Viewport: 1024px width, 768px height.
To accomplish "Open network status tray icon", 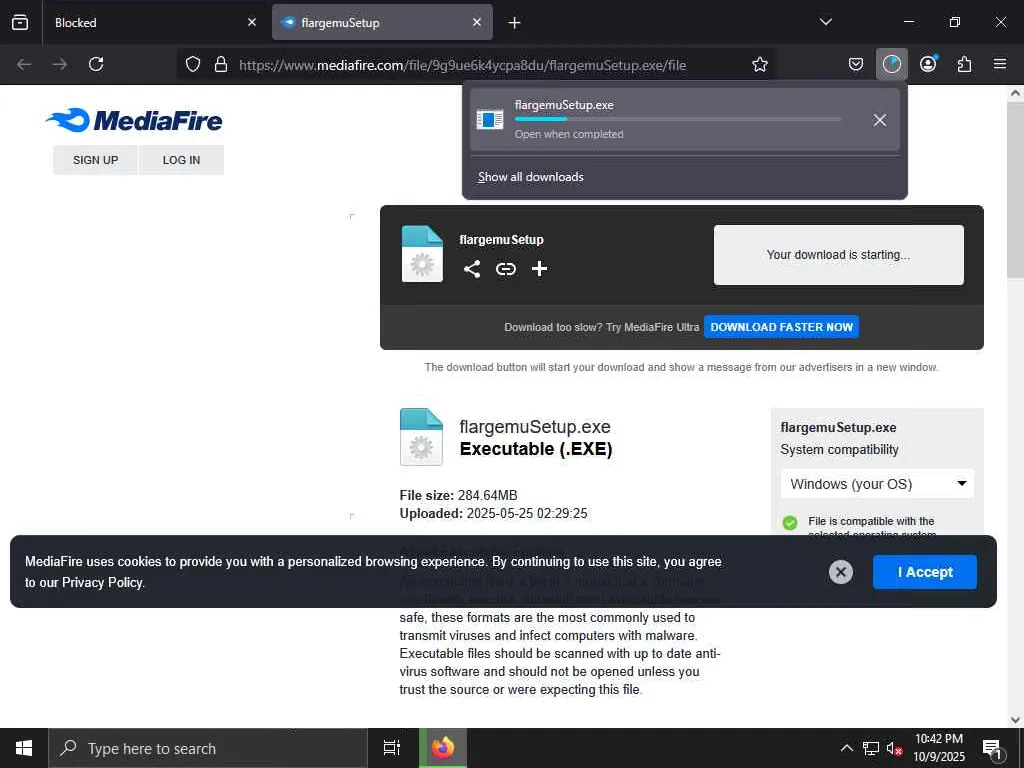I will point(871,748).
